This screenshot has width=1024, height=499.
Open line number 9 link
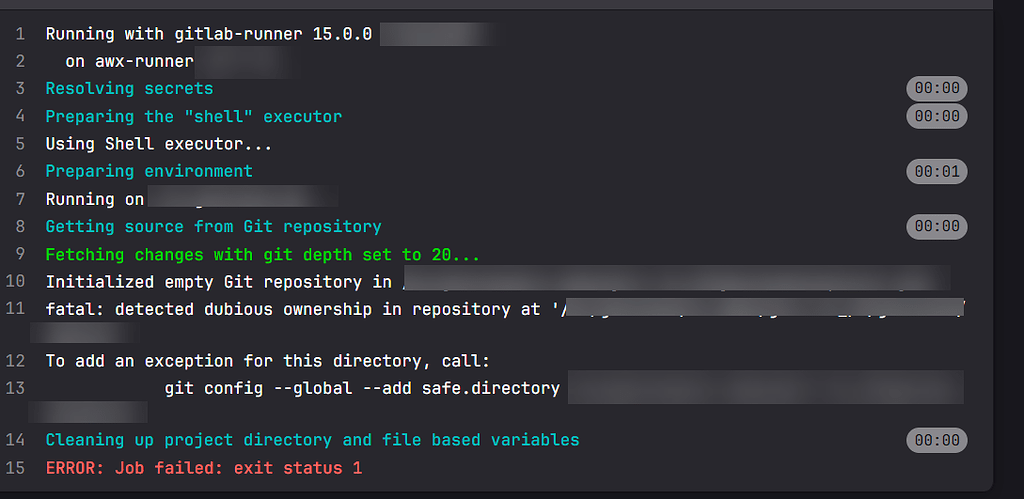coord(20,254)
